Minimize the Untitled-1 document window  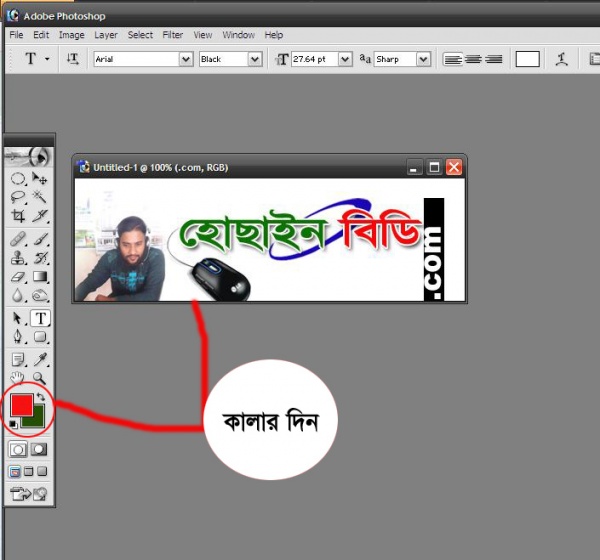click(414, 167)
